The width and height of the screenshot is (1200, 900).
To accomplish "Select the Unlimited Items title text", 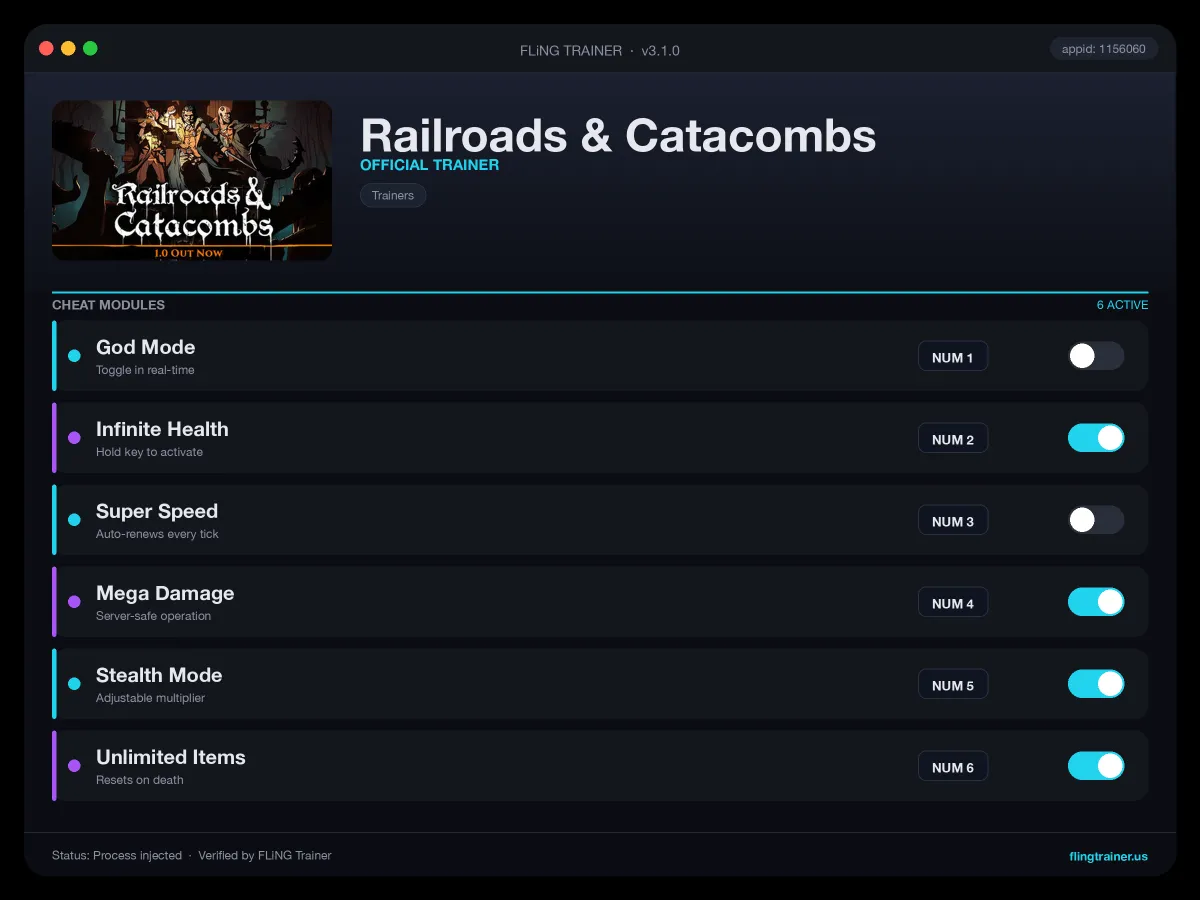I will click(171, 757).
